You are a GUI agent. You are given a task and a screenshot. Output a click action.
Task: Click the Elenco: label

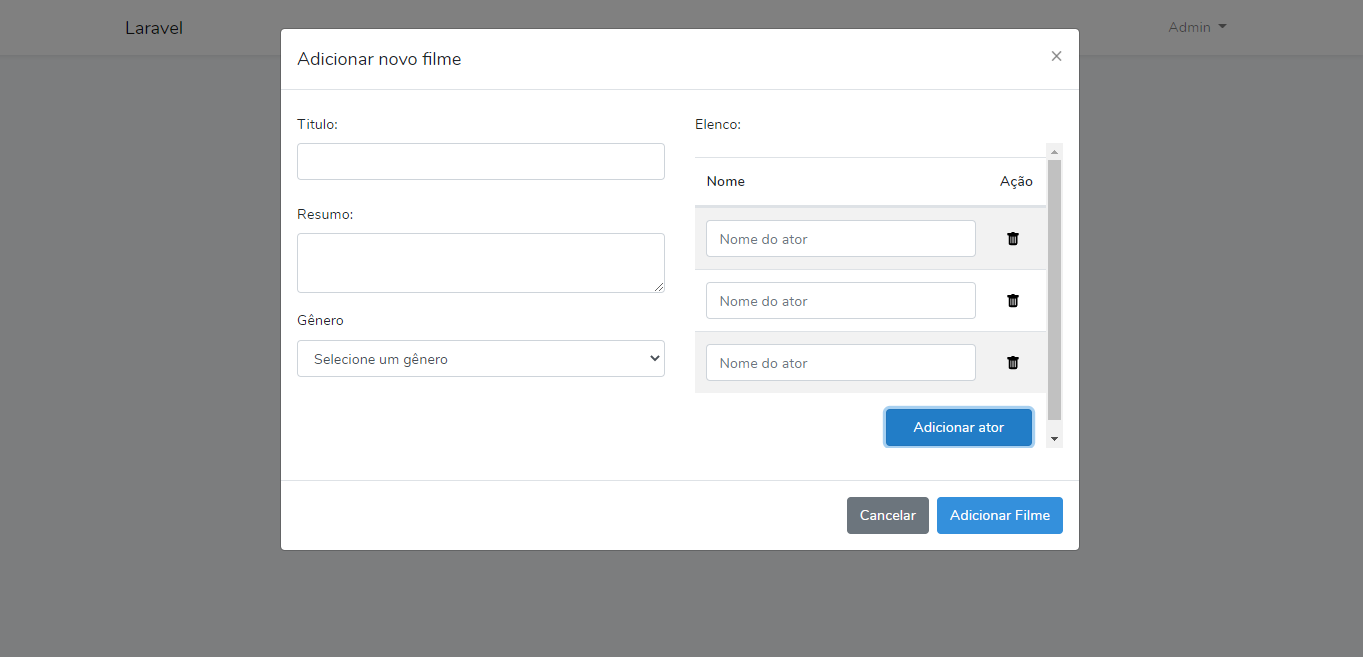[x=718, y=125]
